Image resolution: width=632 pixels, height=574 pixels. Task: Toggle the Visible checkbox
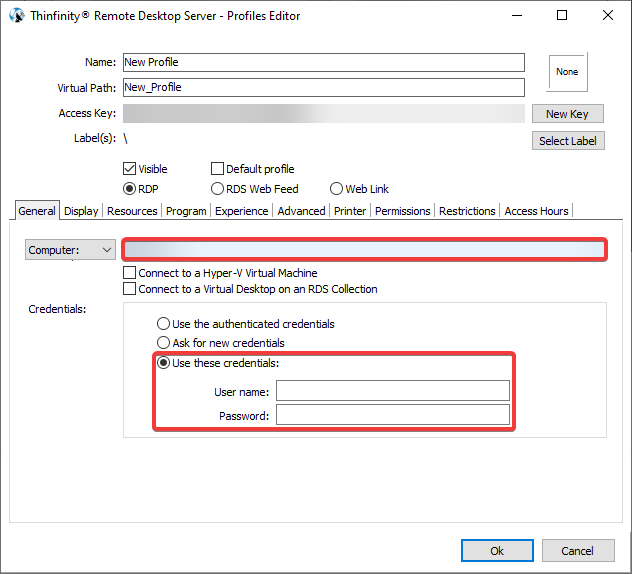(x=129, y=168)
